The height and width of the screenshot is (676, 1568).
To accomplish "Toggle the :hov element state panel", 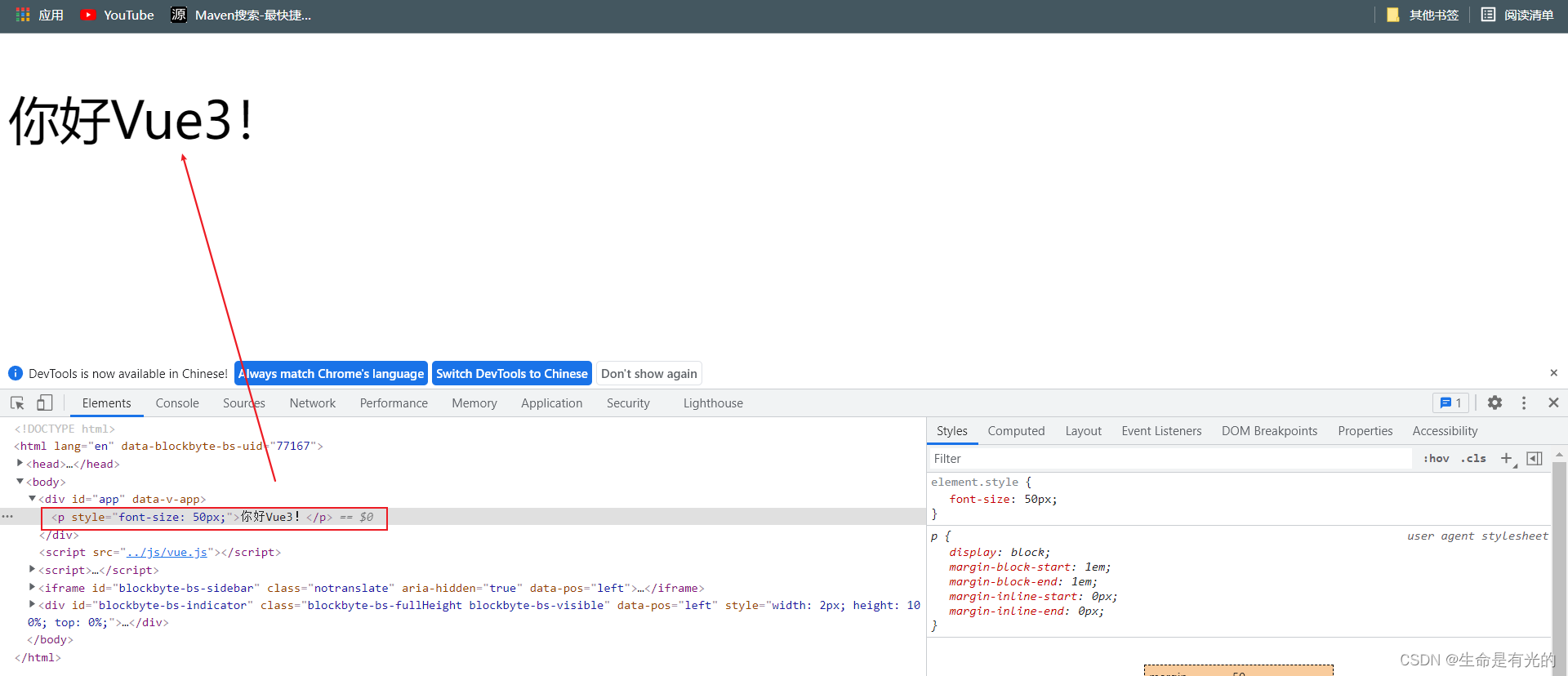I will coord(1436,458).
